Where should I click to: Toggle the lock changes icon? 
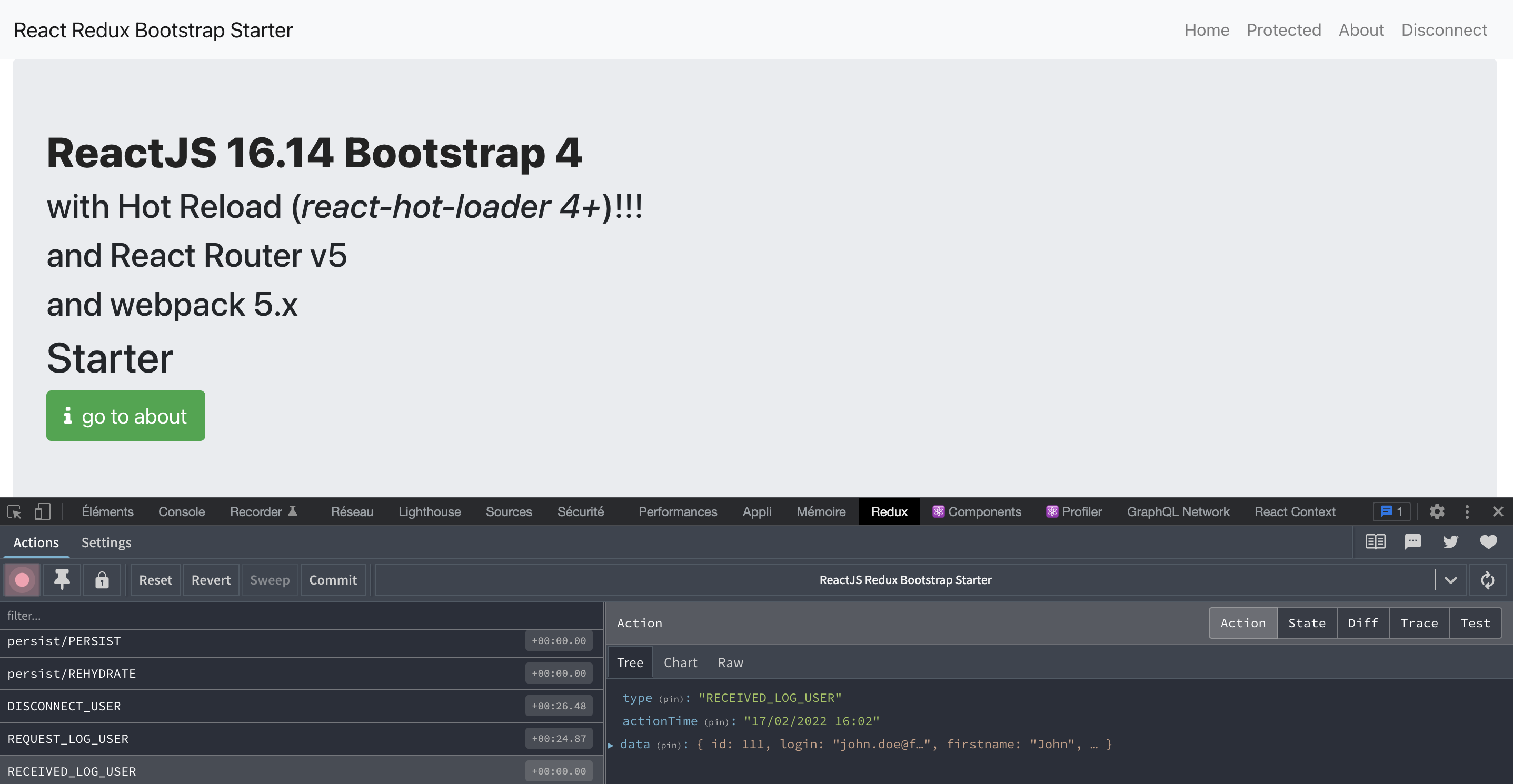(102, 580)
